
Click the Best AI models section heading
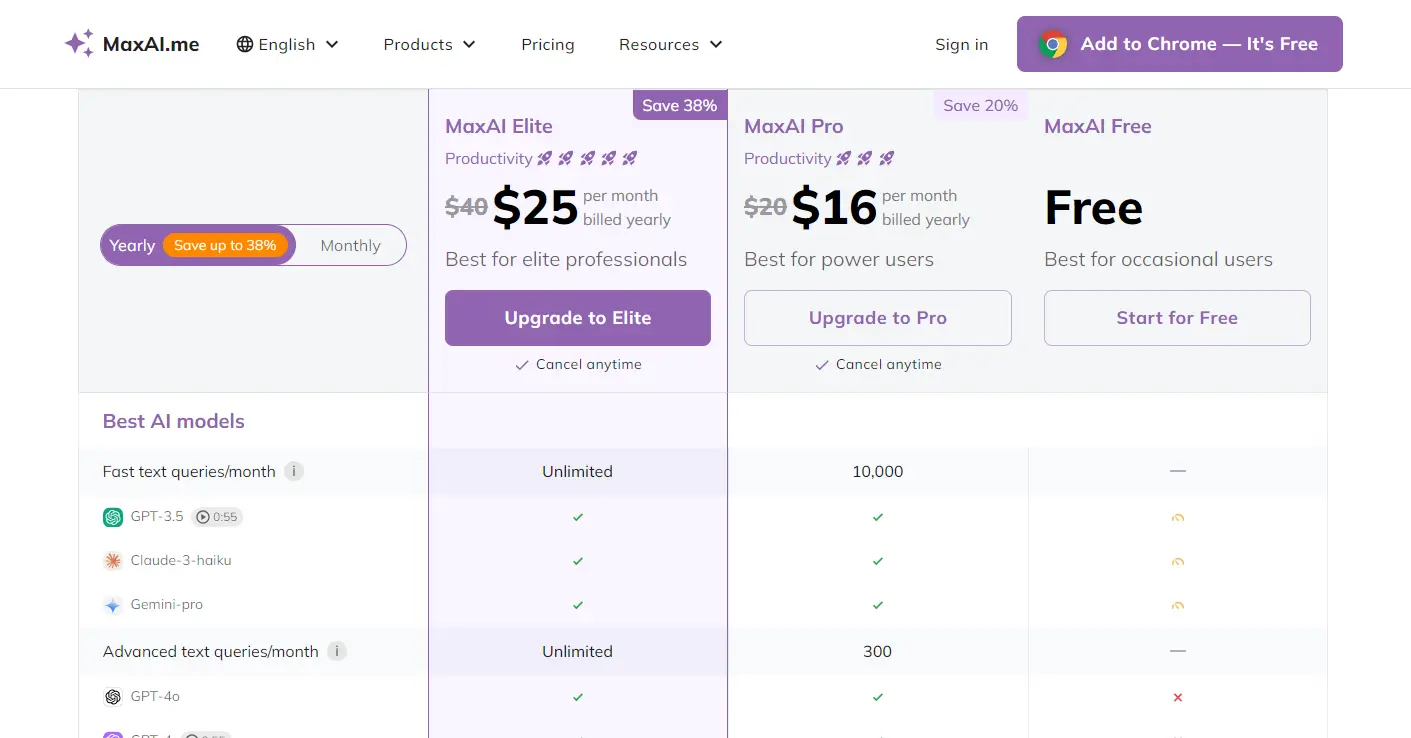pos(174,421)
